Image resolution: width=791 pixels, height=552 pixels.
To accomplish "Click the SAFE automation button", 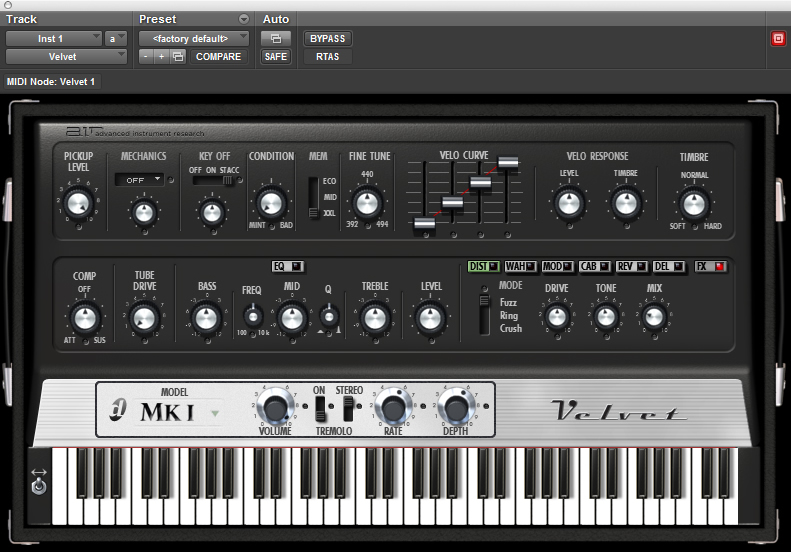I will point(275,57).
